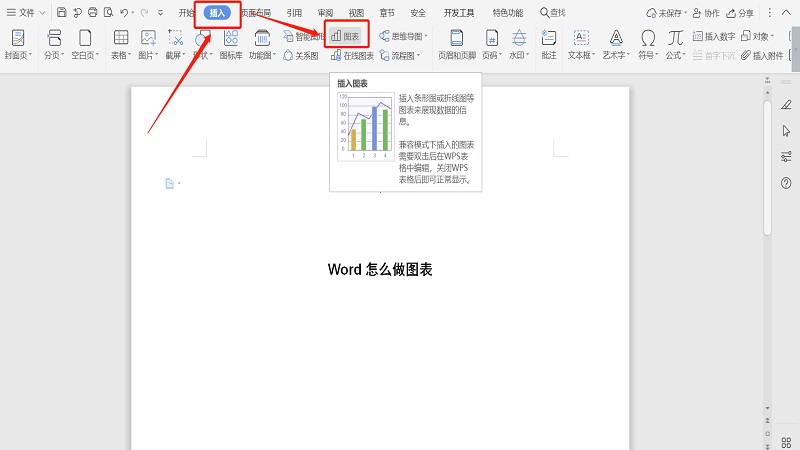Open the 图标库 icon library

pyautogui.click(x=230, y=42)
